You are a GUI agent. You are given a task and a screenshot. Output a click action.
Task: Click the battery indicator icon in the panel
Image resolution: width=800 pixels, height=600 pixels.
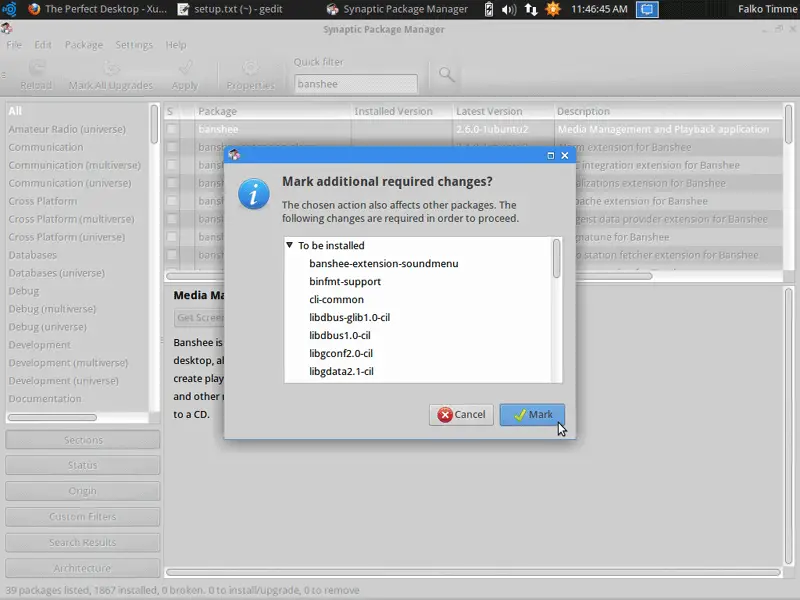point(488,9)
